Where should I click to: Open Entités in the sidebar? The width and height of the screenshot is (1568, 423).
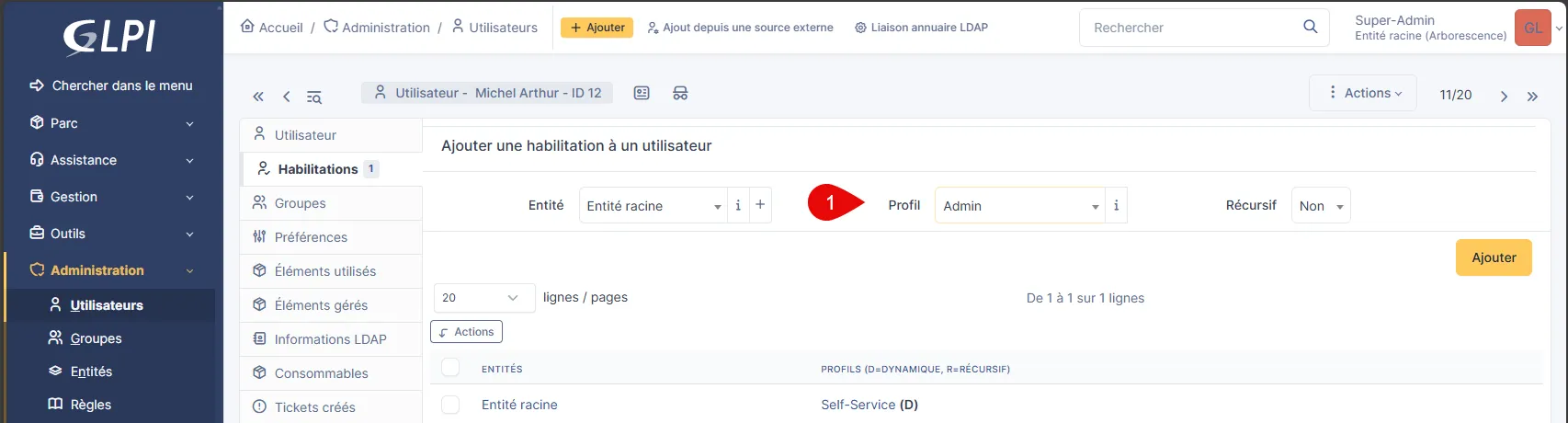tap(110, 372)
